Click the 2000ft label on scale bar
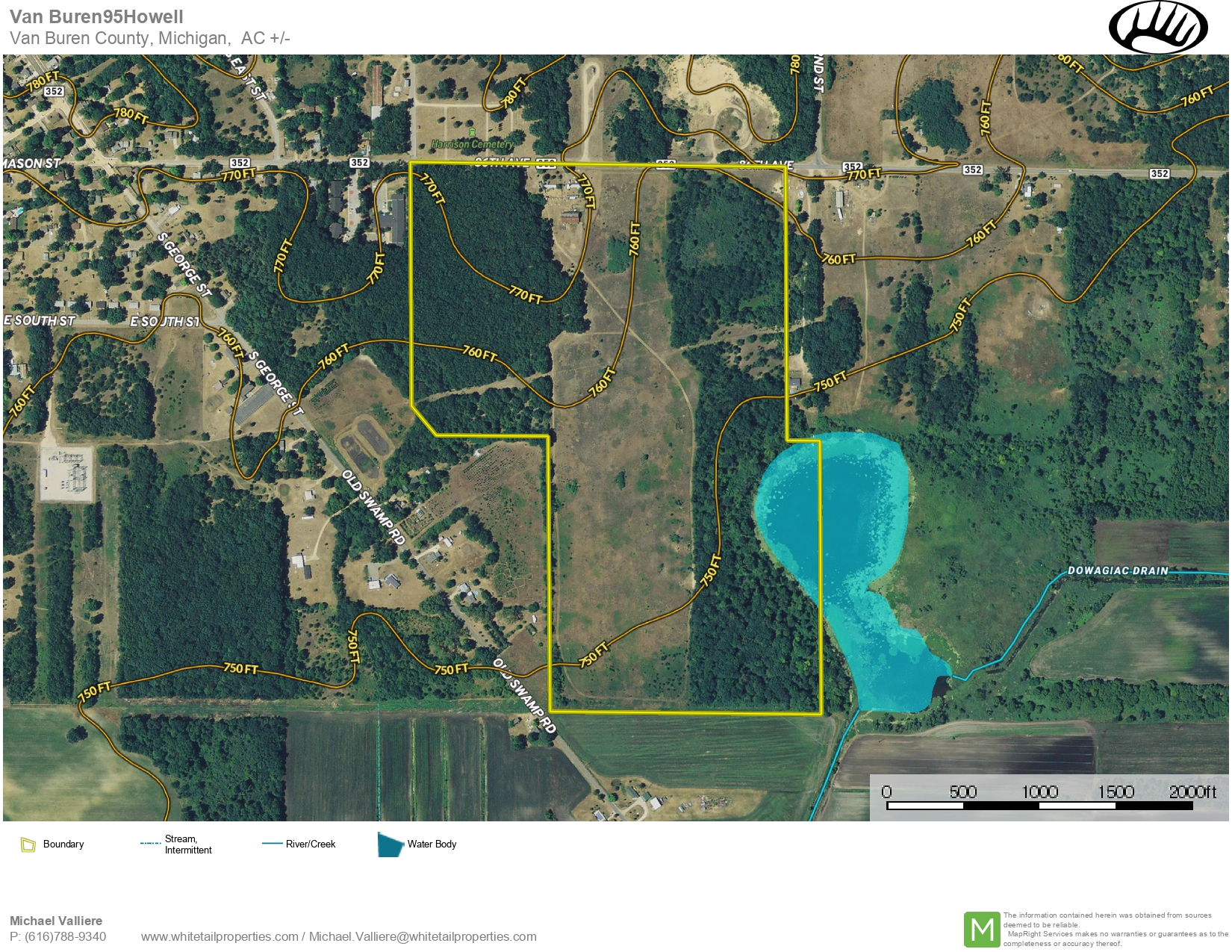1232x952 pixels. coord(1192,792)
